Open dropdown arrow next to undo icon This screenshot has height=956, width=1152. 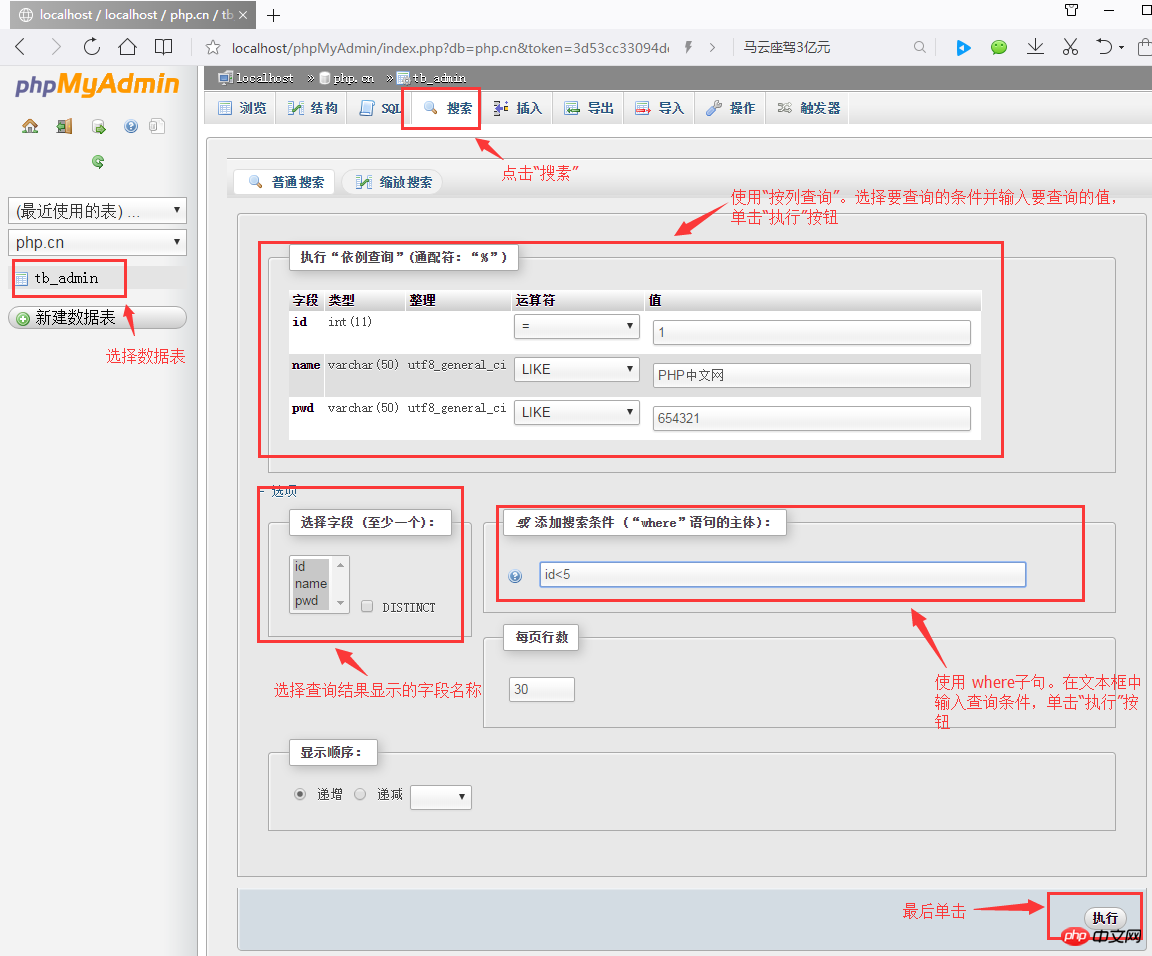pyautogui.click(x=1121, y=48)
